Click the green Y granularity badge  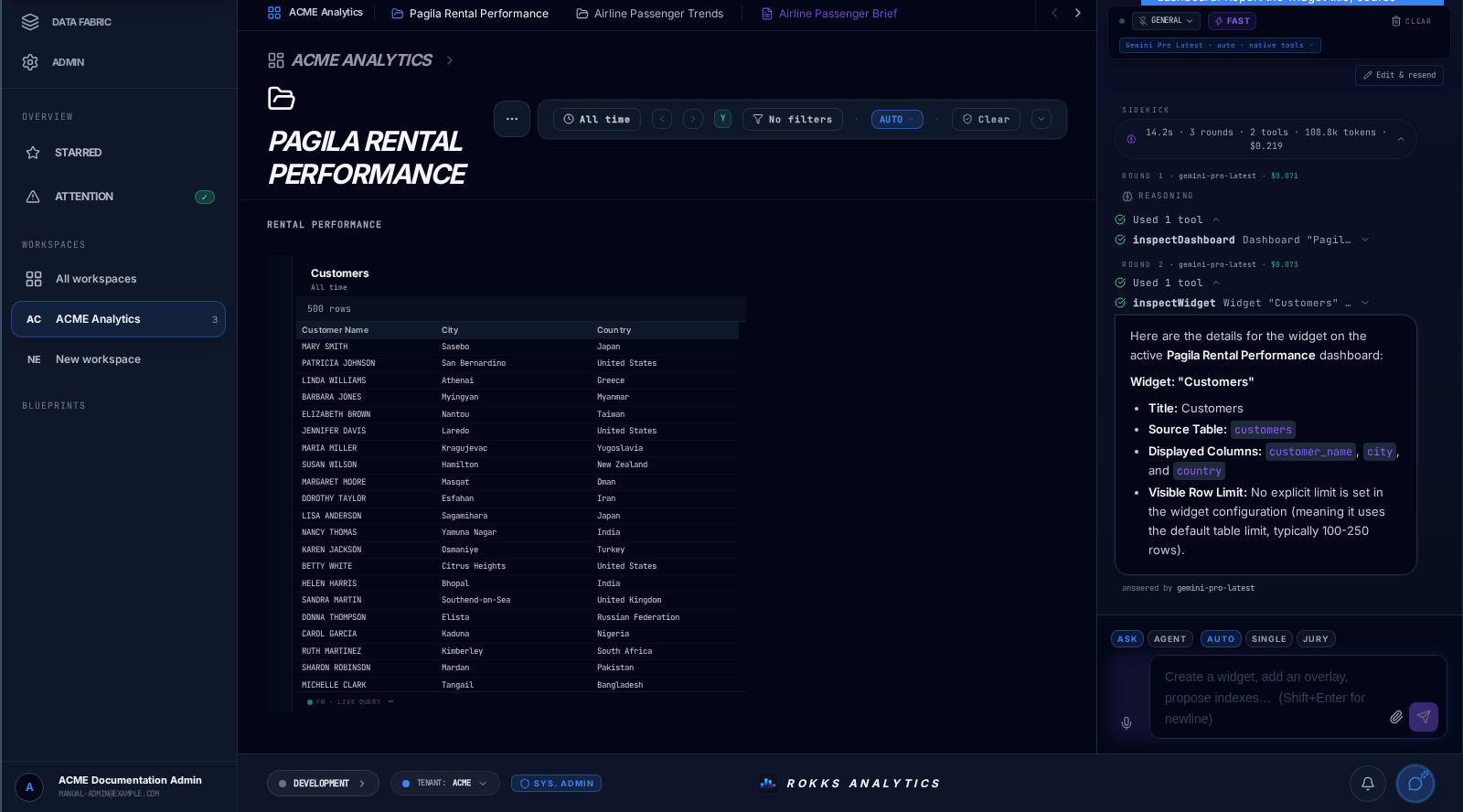point(722,119)
